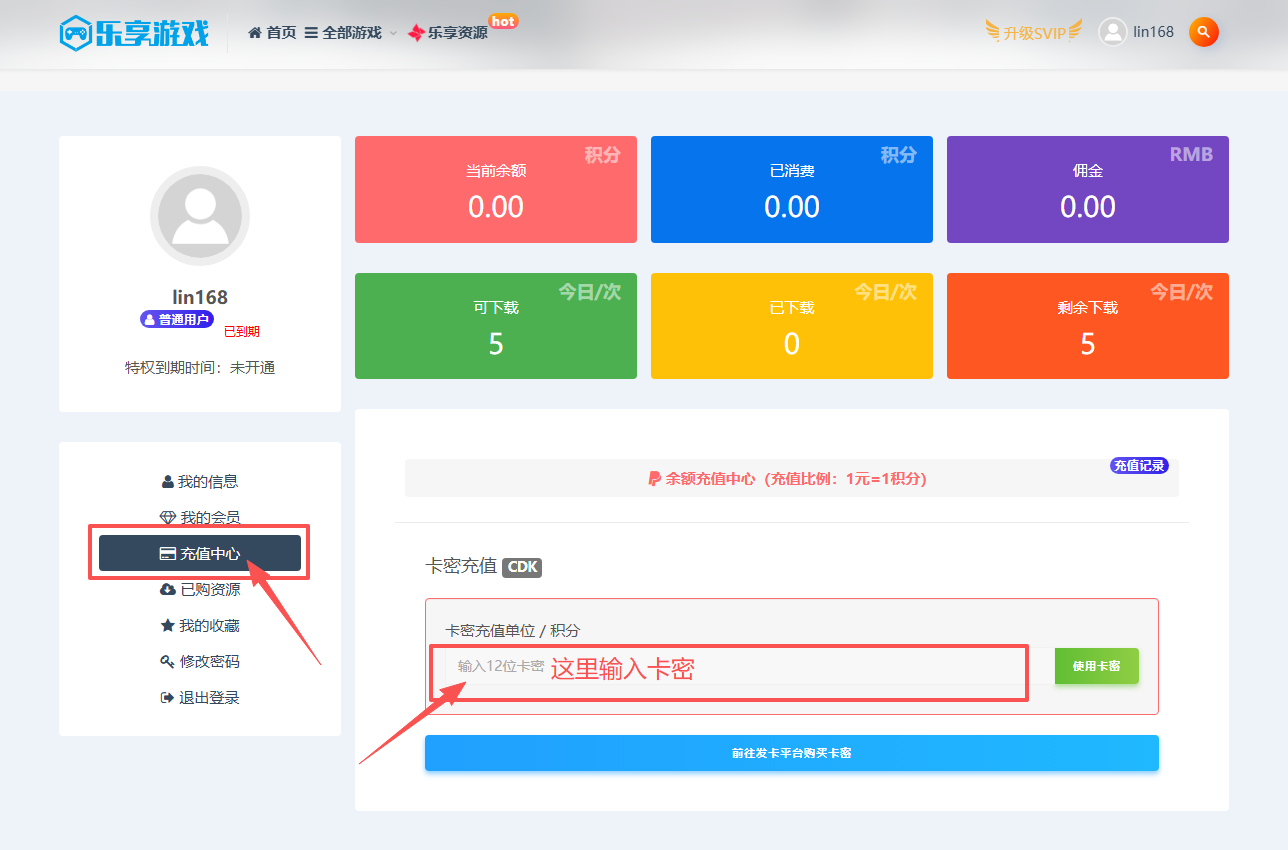The image size is (1288, 850).
Task: Click the user avatar icon beside lin168
Action: click(x=1112, y=32)
